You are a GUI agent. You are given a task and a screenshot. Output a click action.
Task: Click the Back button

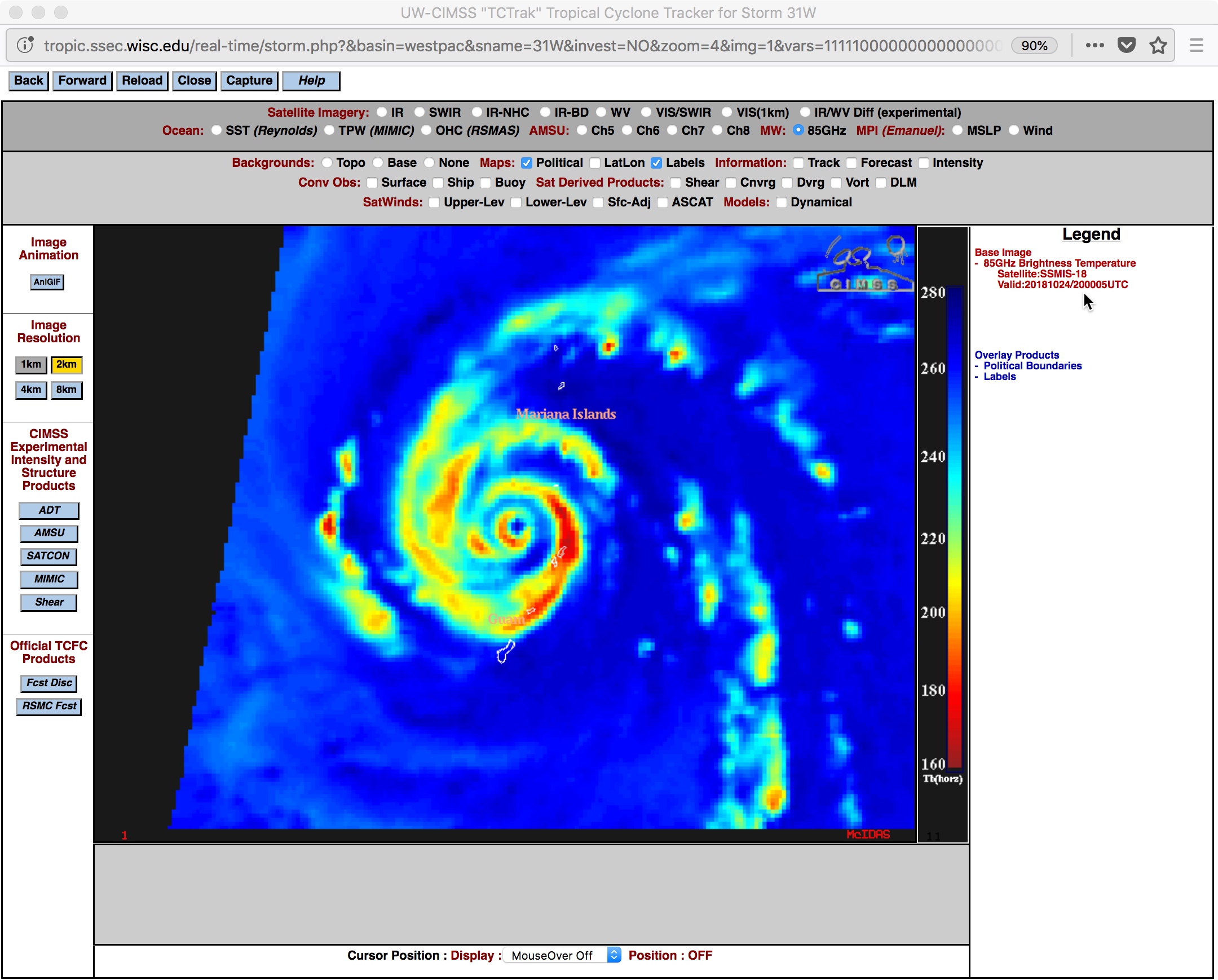pyautogui.click(x=28, y=81)
